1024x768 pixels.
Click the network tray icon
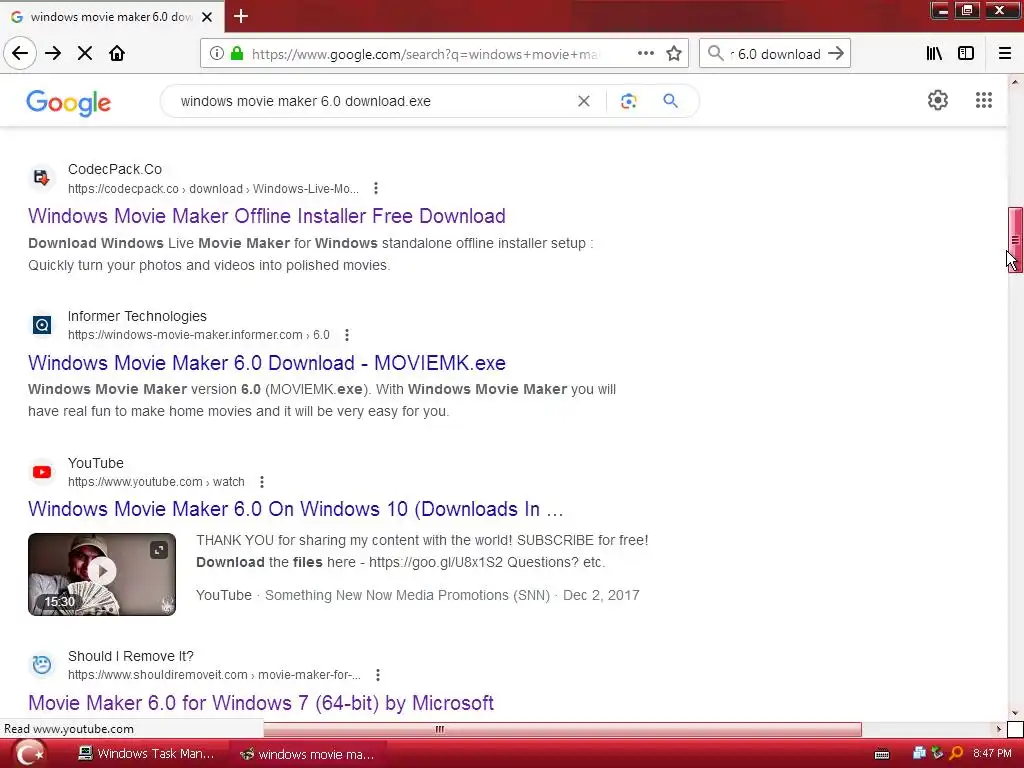pyautogui.click(x=920, y=754)
